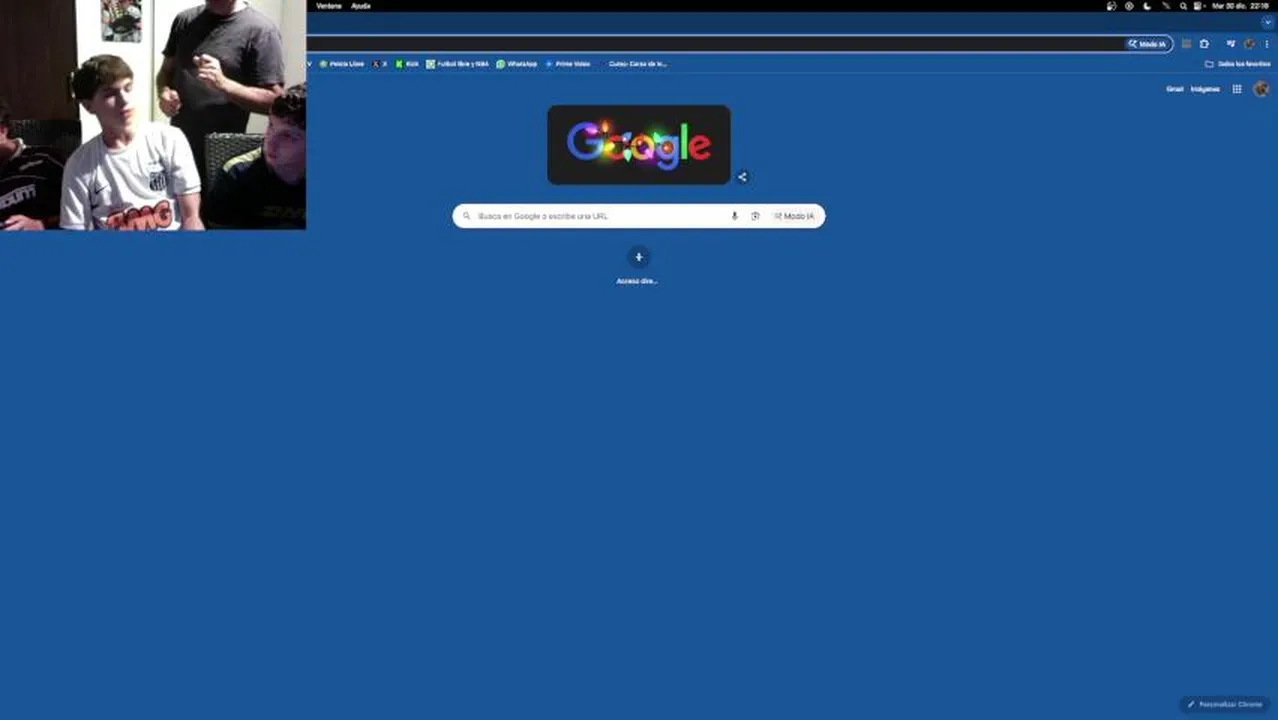This screenshot has width=1278, height=720.
Task: Click the Modo IA button in the search box
Action: click(794, 216)
